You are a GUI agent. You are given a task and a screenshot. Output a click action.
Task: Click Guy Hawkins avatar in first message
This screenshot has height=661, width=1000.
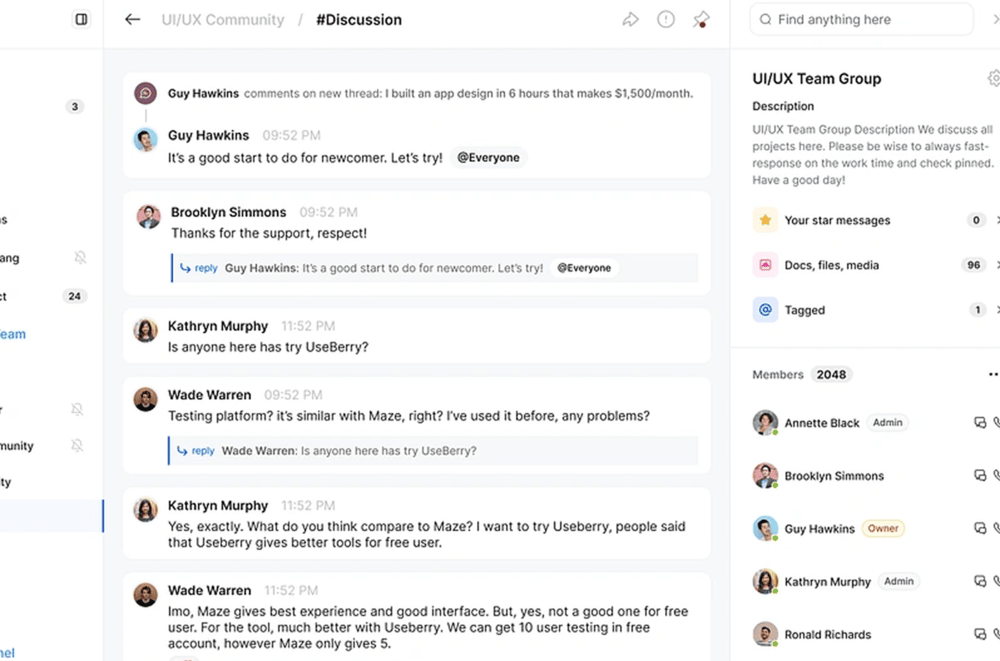coord(145,140)
